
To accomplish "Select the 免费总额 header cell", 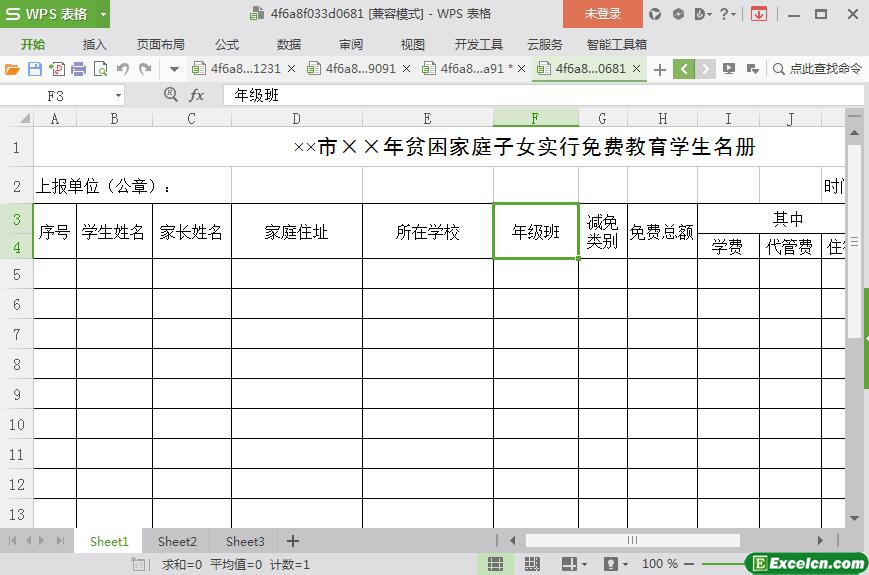I will [x=662, y=232].
